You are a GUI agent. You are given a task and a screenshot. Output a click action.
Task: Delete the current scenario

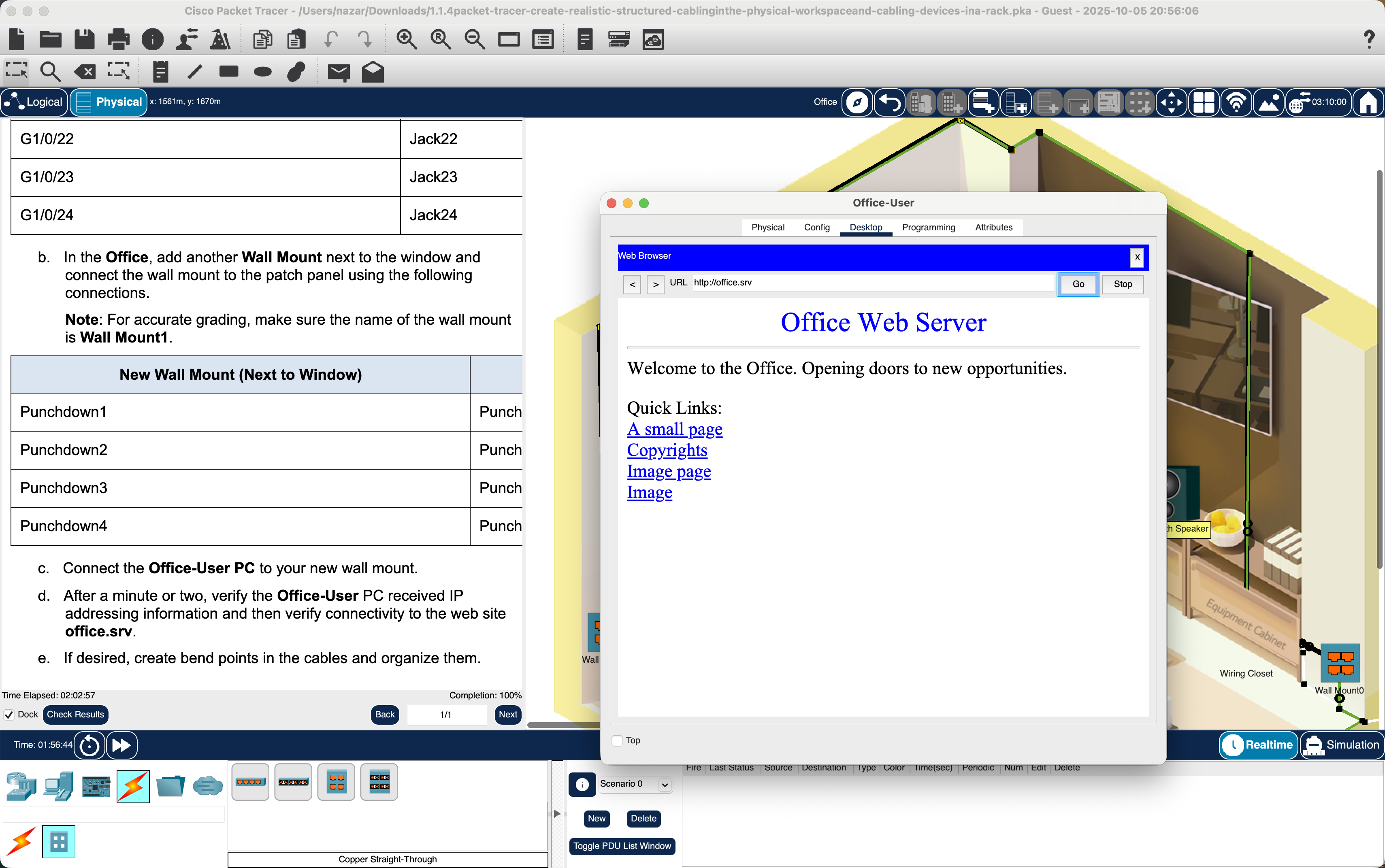tap(643, 819)
